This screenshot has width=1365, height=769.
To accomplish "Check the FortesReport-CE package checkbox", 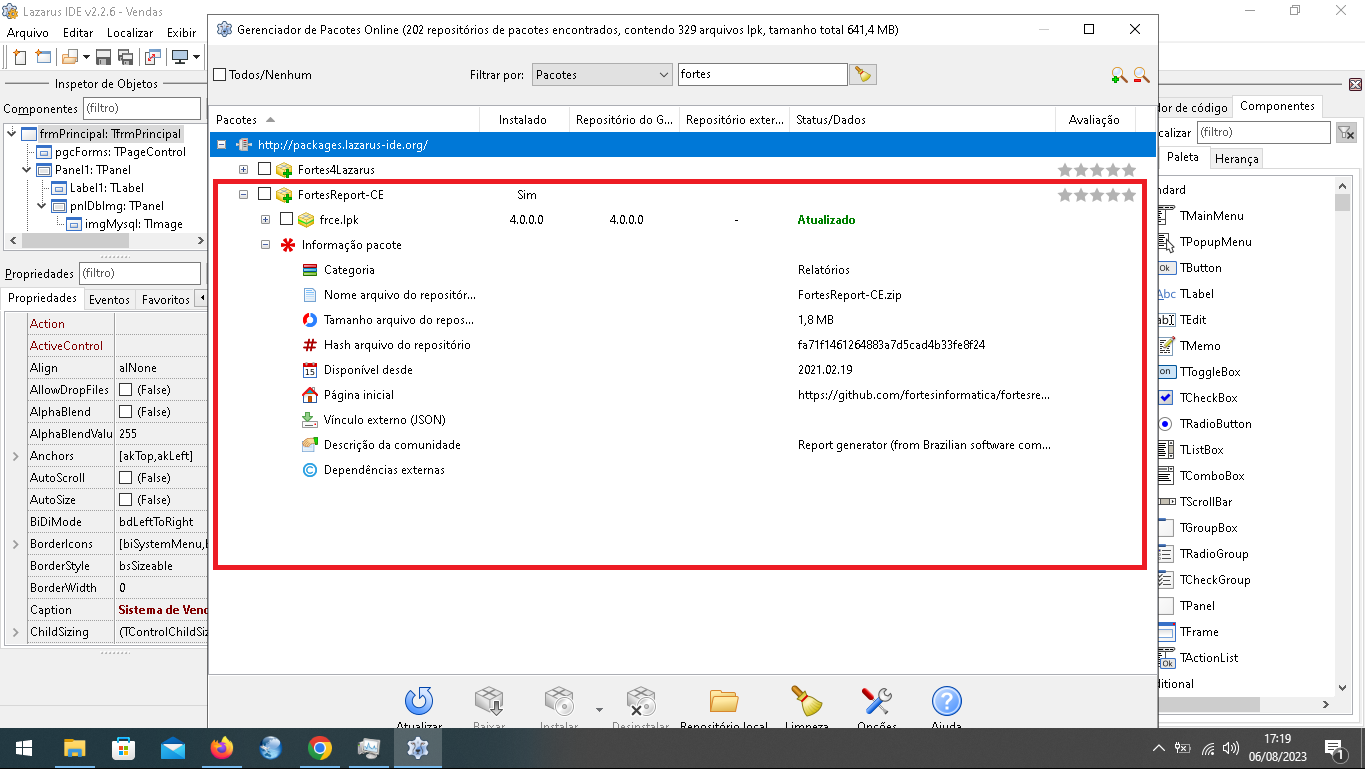I will tap(265, 194).
